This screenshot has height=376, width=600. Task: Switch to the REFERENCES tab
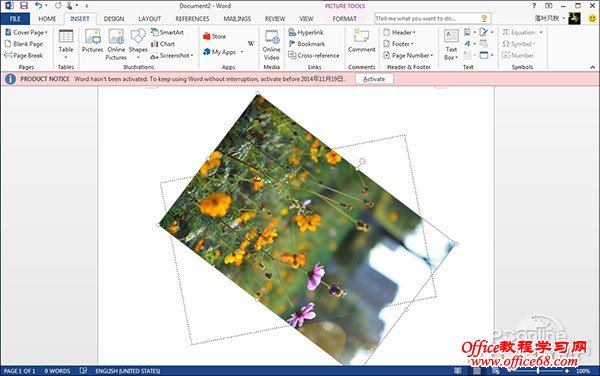[x=192, y=19]
